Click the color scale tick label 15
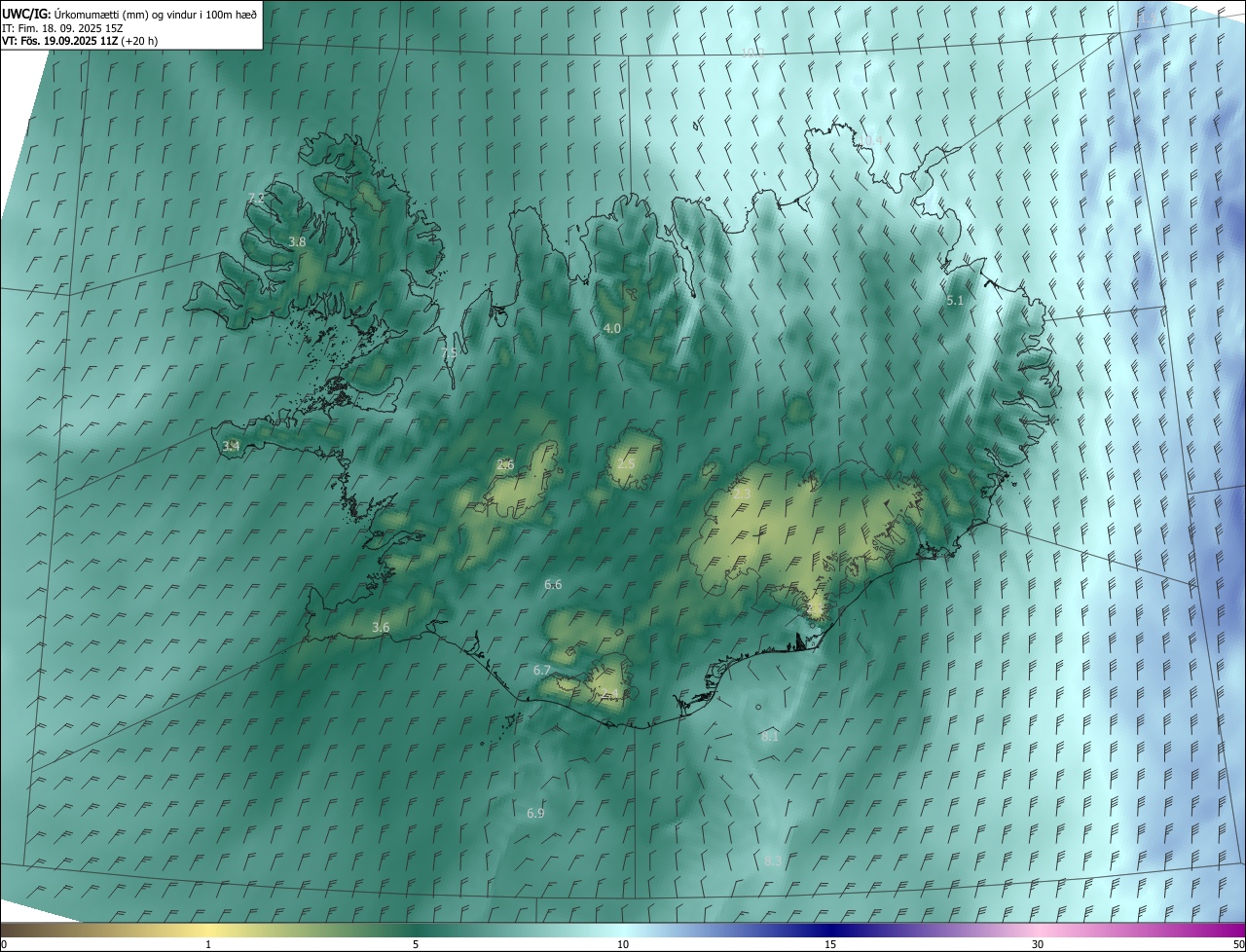 coord(830,944)
